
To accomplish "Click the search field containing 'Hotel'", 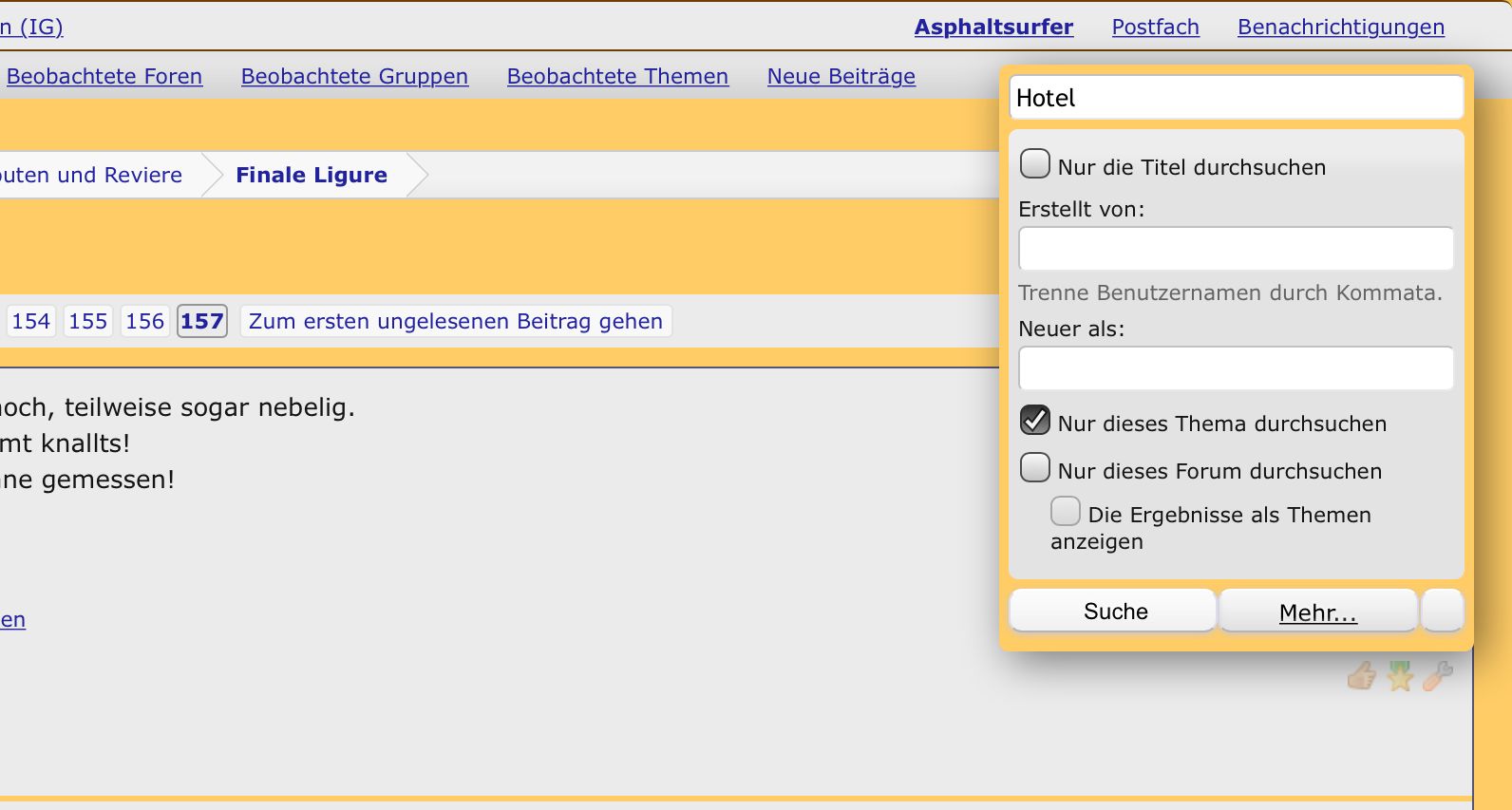I will click(1236, 98).
